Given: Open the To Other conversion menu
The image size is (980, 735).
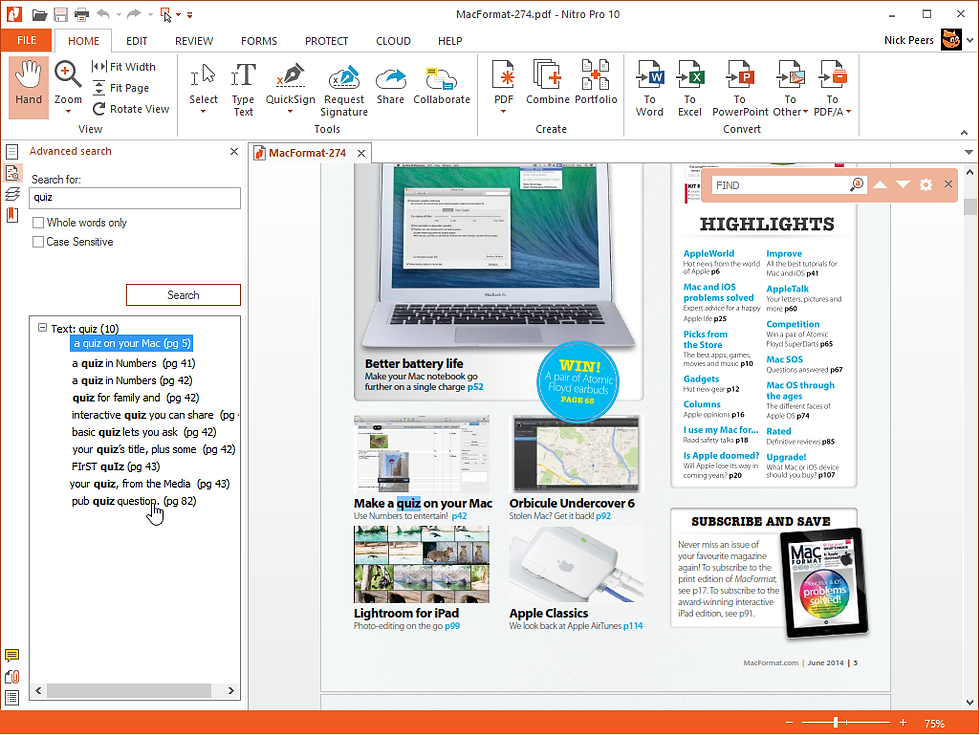Looking at the screenshot, I should click(x=790, y=89).
